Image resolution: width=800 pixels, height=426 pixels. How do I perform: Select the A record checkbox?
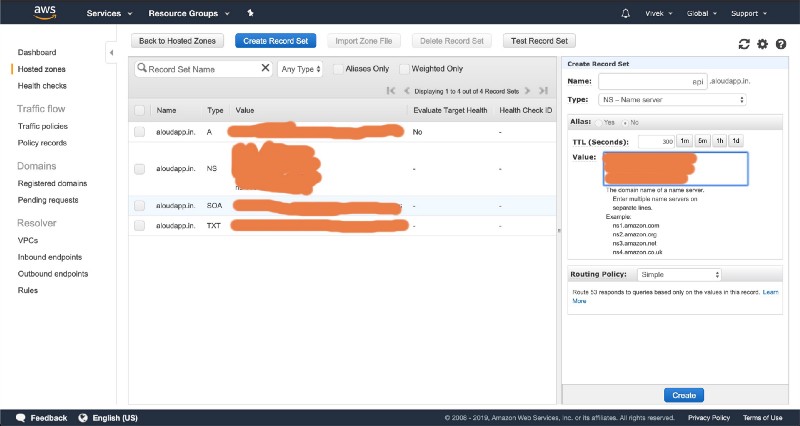139,132
